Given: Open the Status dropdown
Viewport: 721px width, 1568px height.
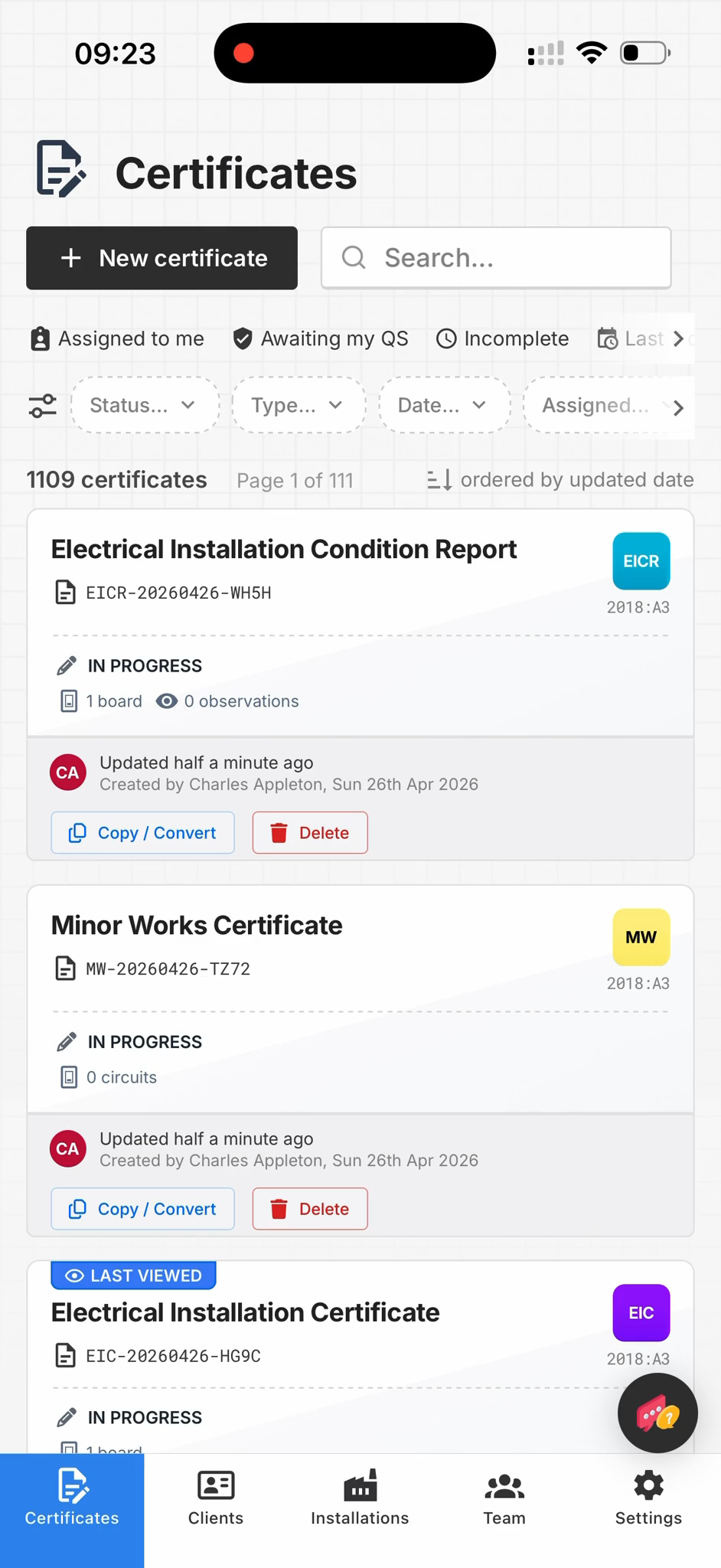Looking at the screenshot, I should pyautogui.click(x=144, y=405).
